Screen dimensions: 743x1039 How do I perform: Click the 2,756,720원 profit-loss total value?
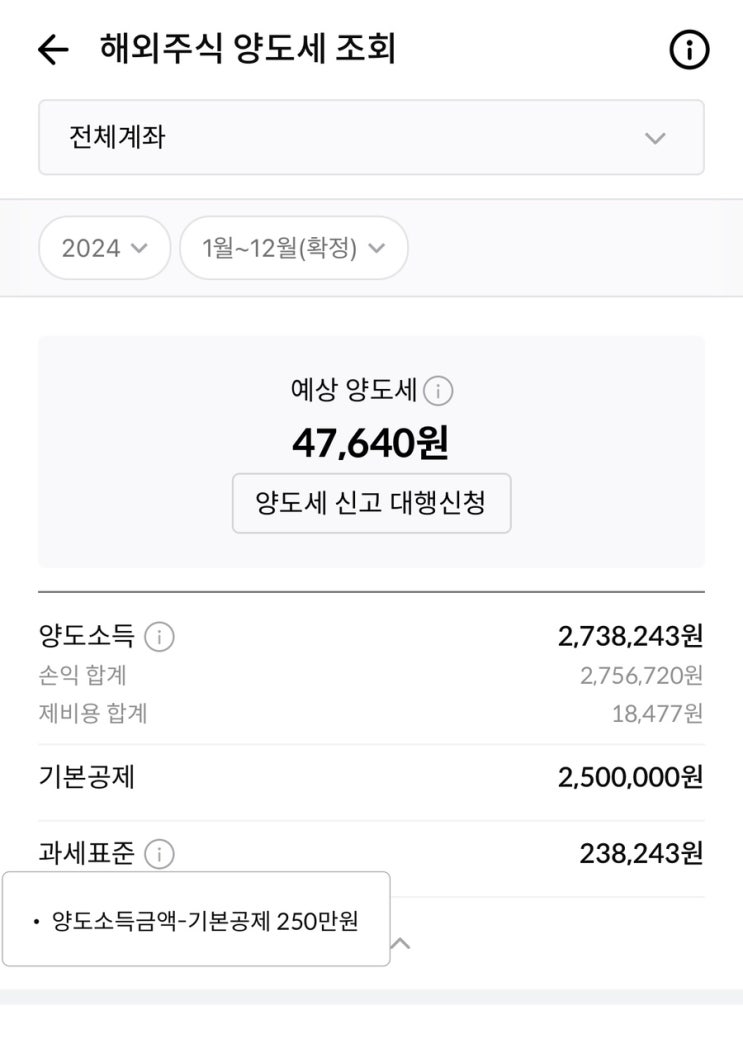[x=641, y=675]
